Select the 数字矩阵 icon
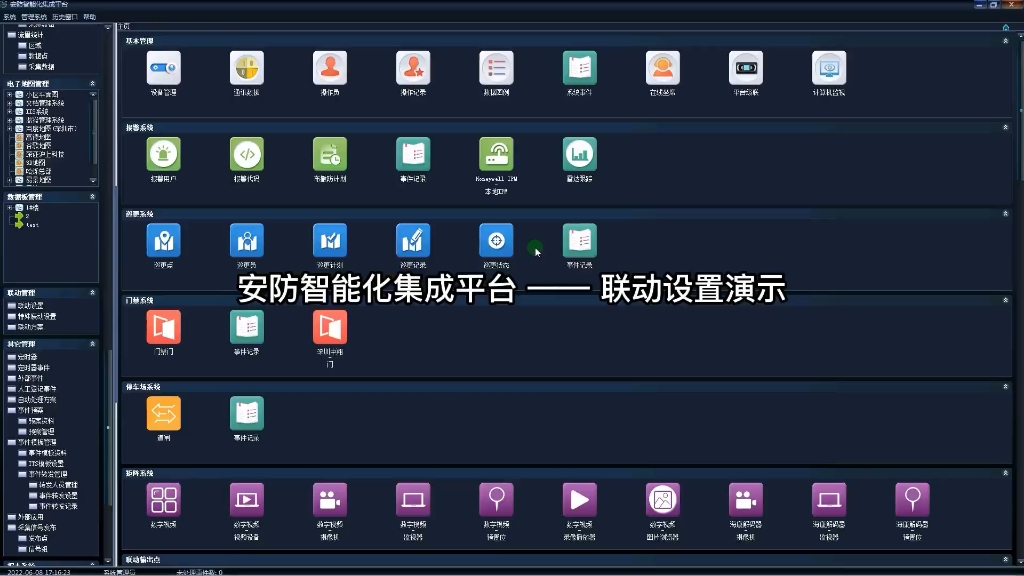This screenshot has width=1024, height=576. (163, 500)
